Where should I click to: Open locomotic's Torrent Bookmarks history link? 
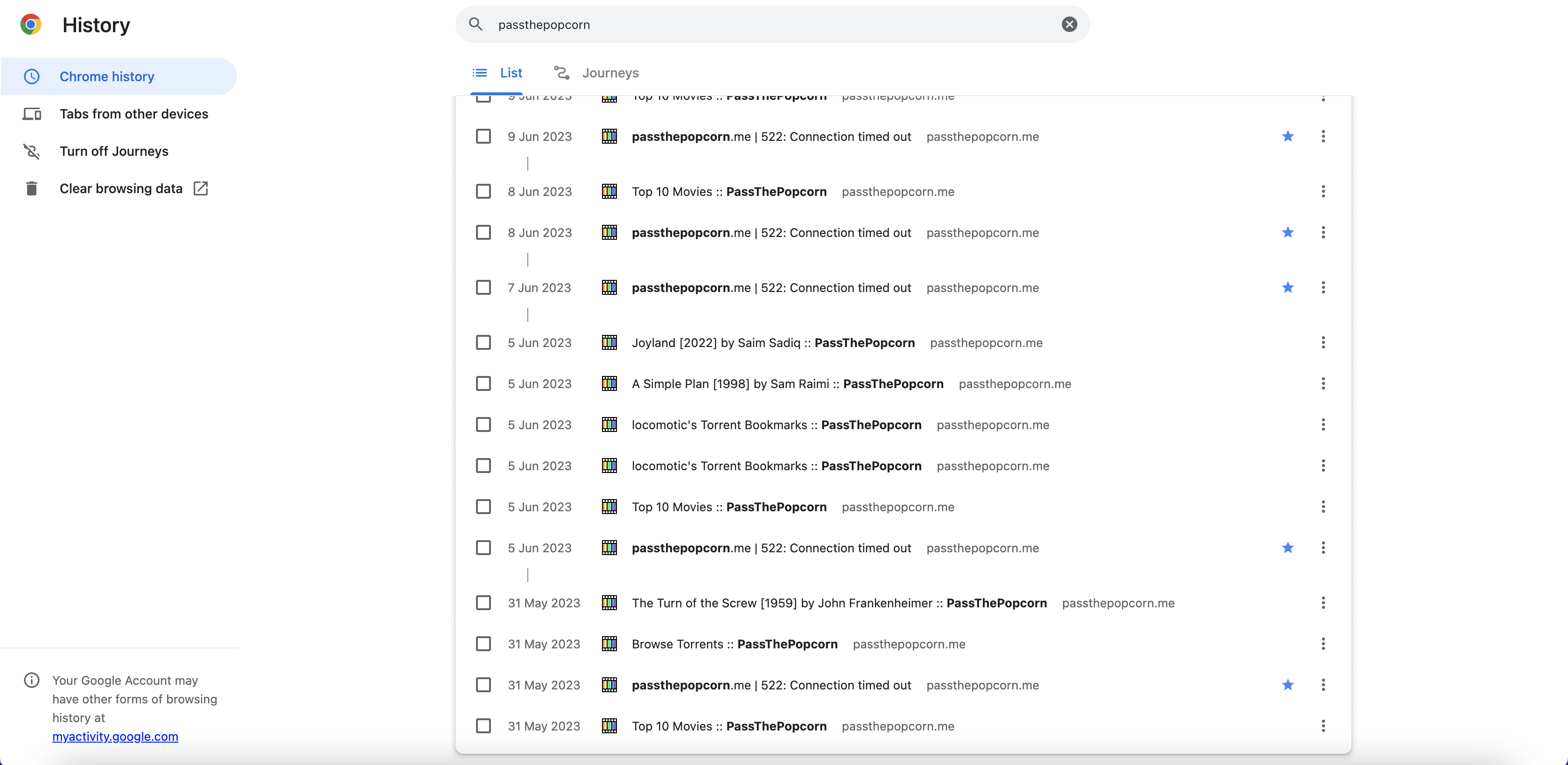click(776, 425)
